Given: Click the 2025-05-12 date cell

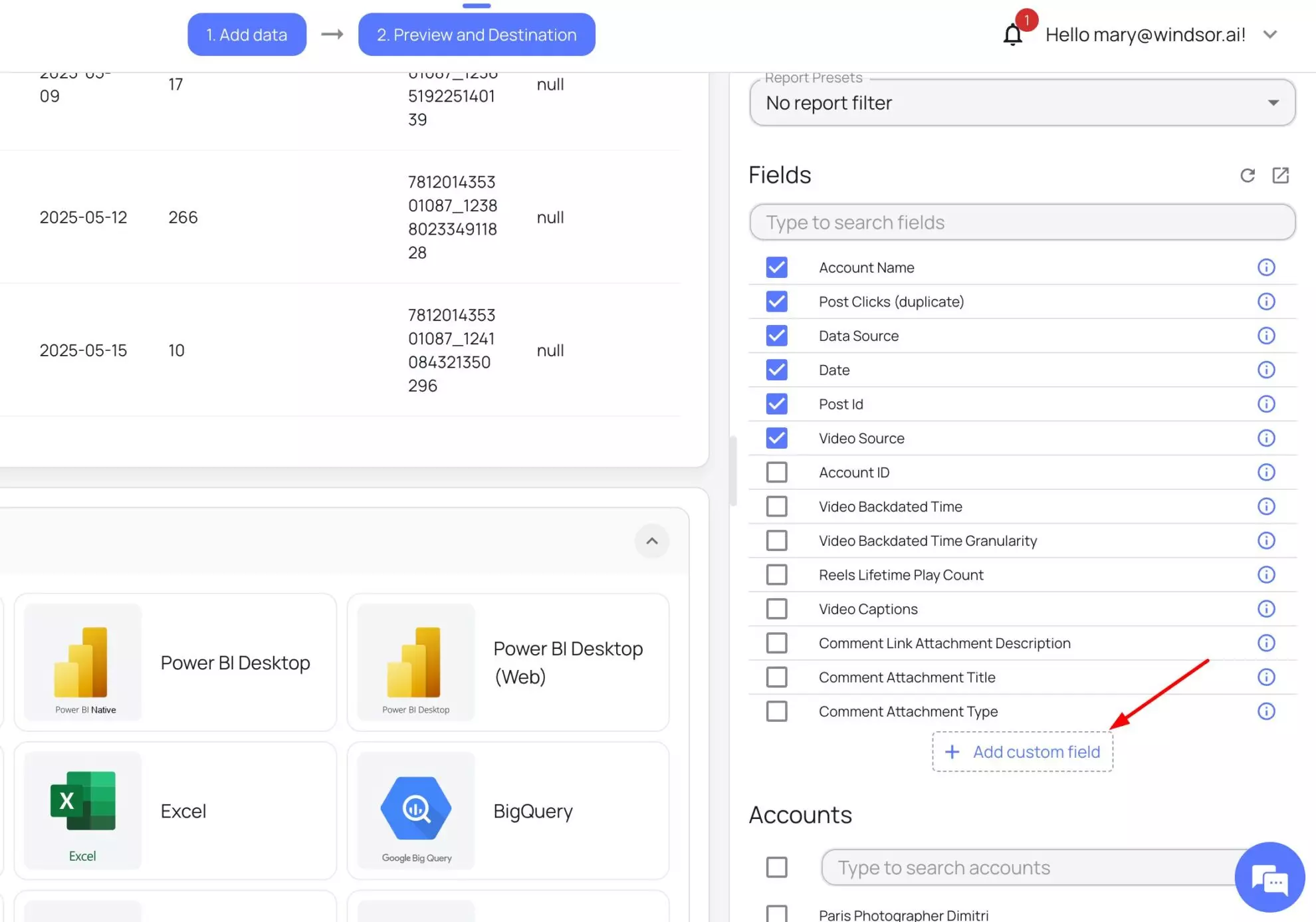Looking at the screenshot, I should click(83, 217).
